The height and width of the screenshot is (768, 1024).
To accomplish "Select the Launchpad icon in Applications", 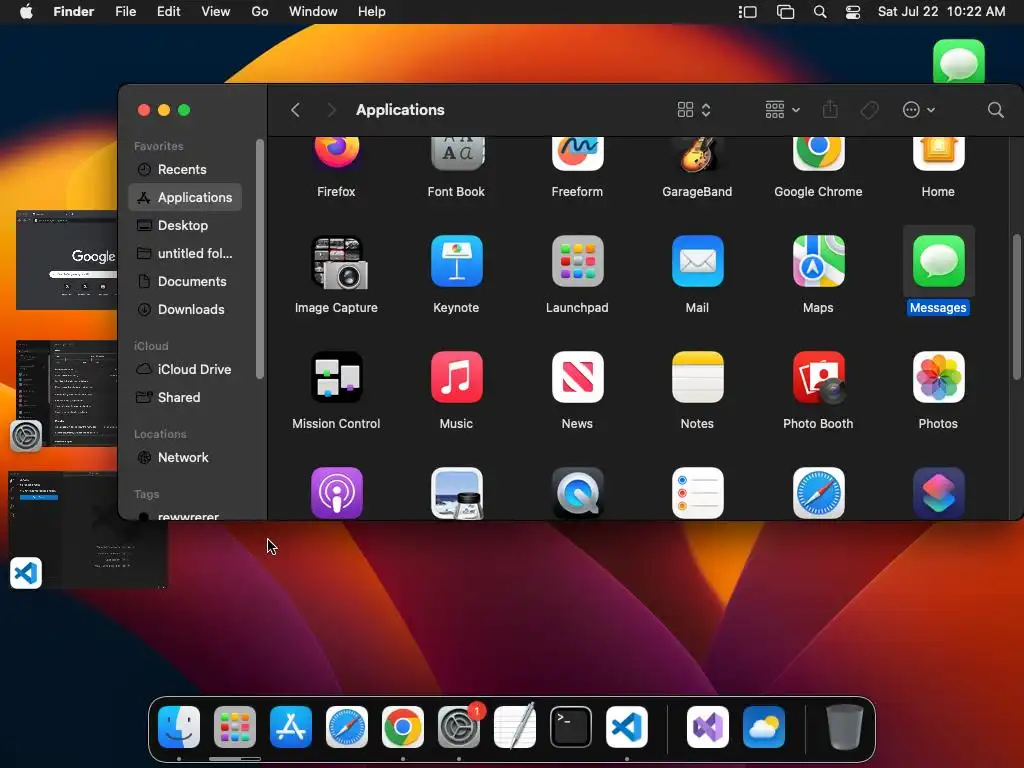I will coord(577,261).
